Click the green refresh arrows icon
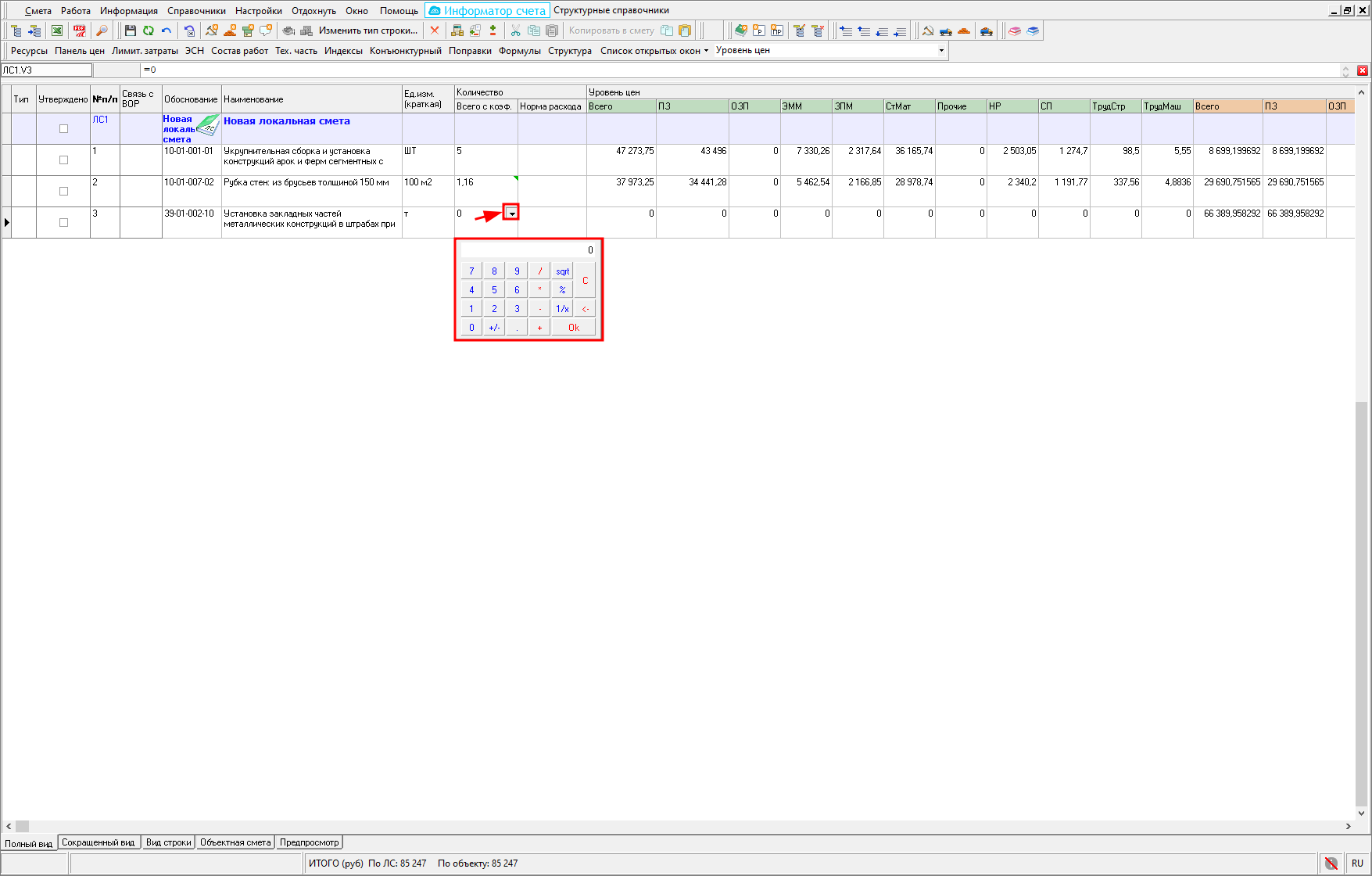The width and height of the screenshot is (1372, 876). tap(149, 31)
